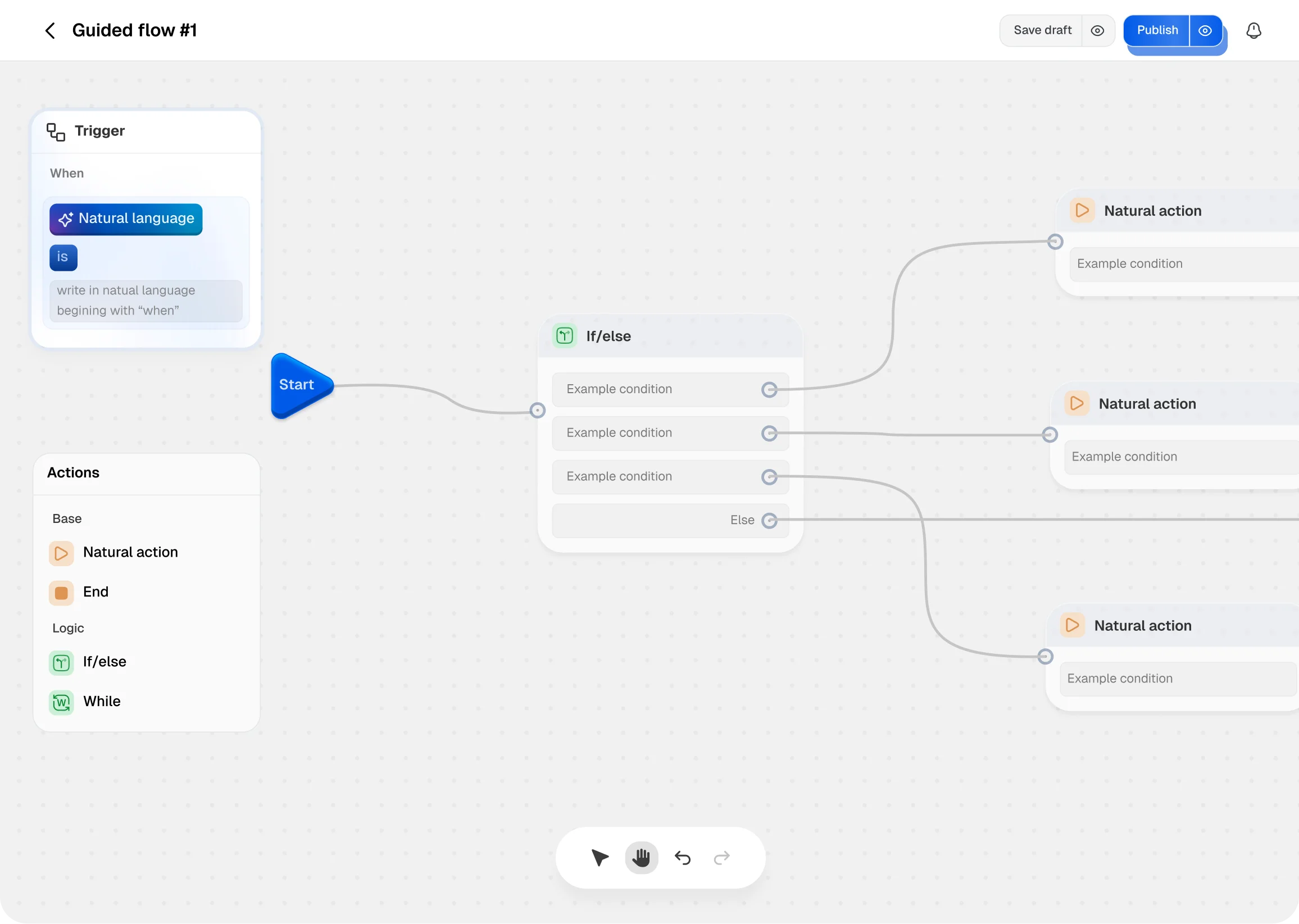Click Example condition in middle Natural action node
The width and height of the screenshot is (1299, 924).
pyautogui.click(x=1181, y=457)
